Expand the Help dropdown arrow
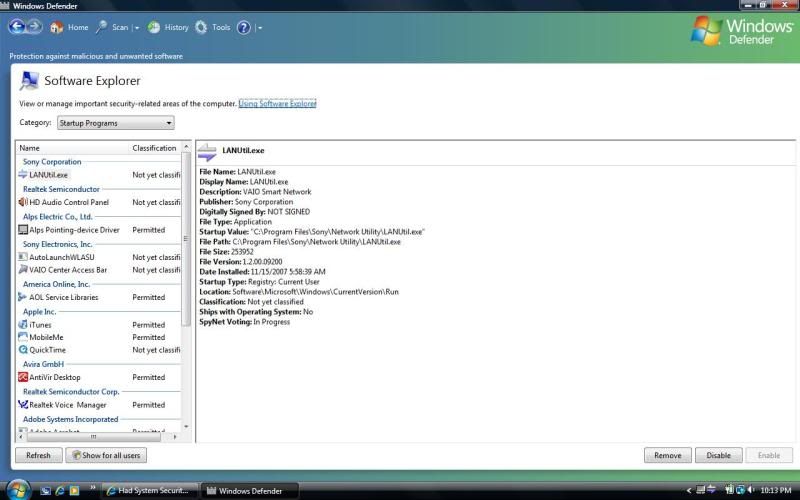800x500 pixels. pos(259,28)
